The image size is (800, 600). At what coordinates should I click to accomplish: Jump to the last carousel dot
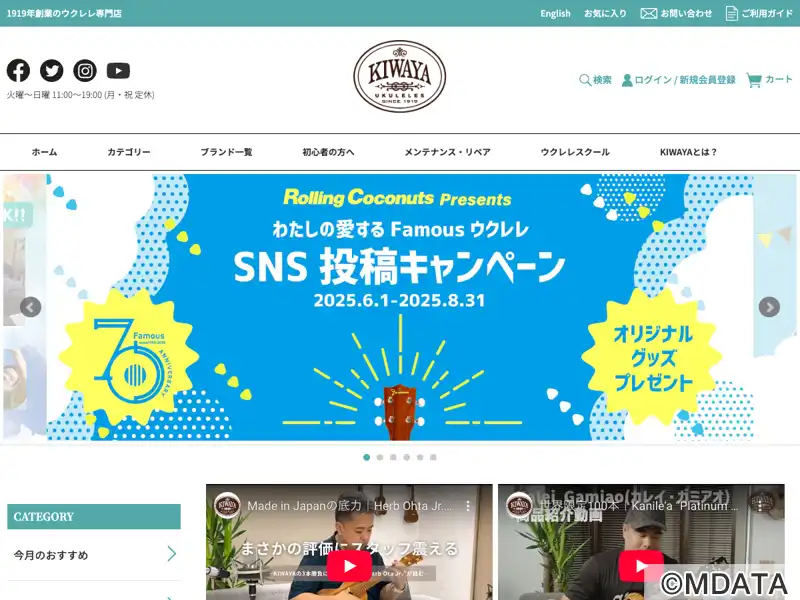(x=433, y=457)
